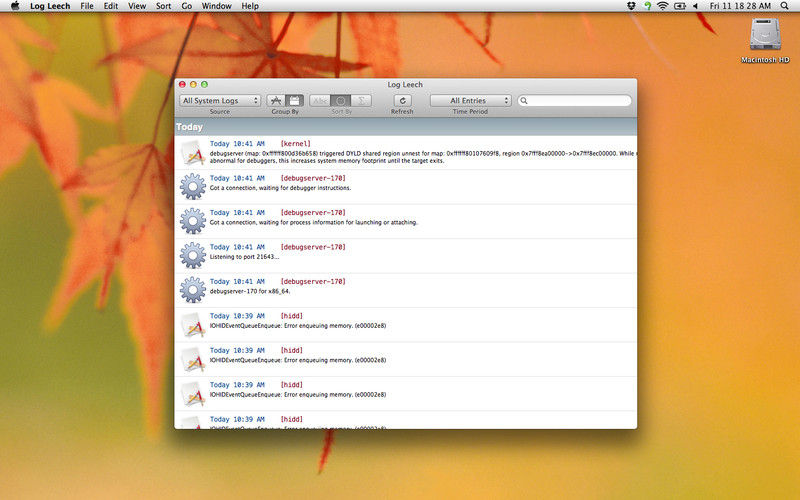Click the magnifier icon in search field
The height and width of the screenshot is (500, 800).
click(x=524, y=101)
